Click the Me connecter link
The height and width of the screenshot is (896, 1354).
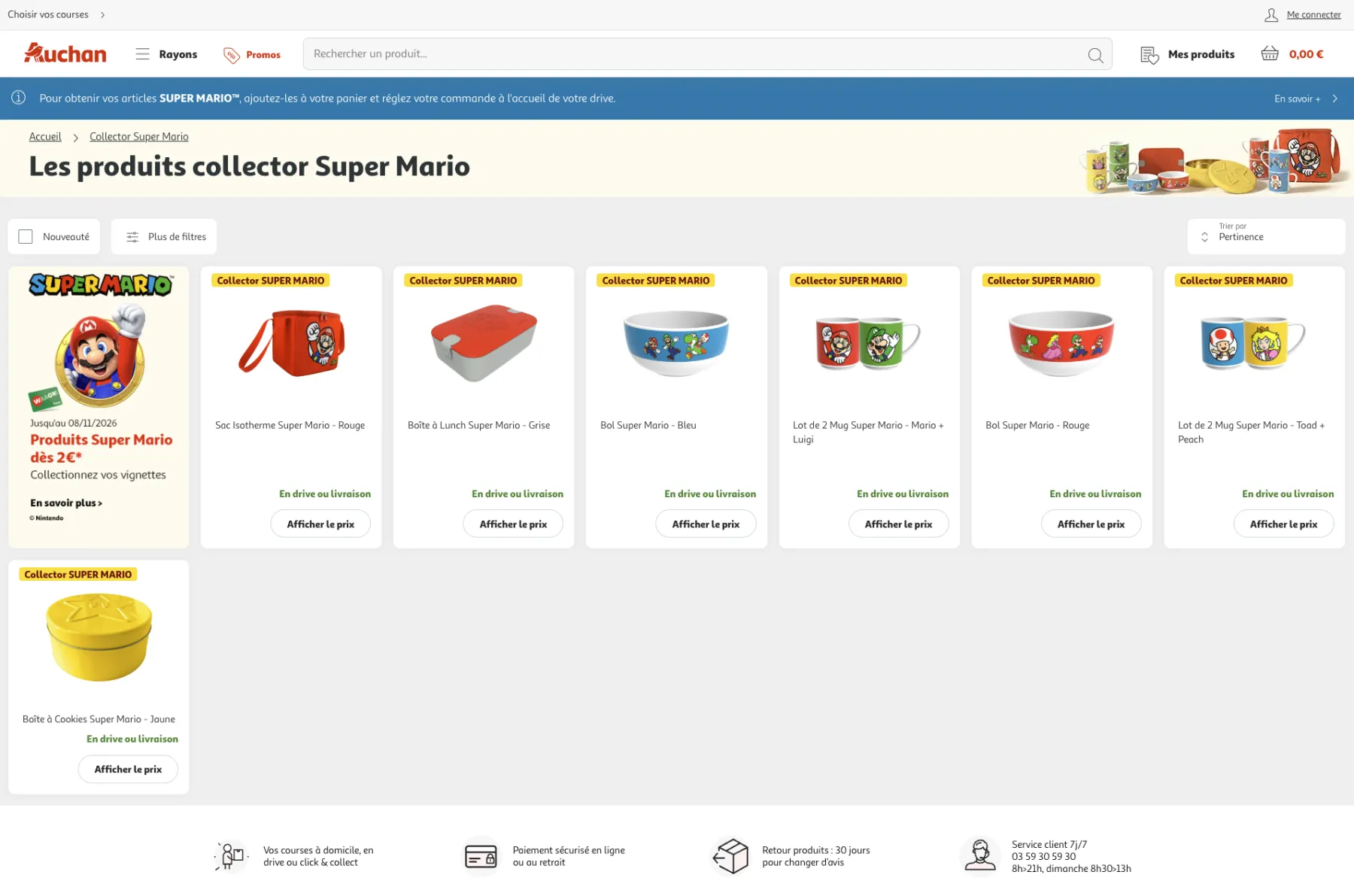coord(1313,14)
